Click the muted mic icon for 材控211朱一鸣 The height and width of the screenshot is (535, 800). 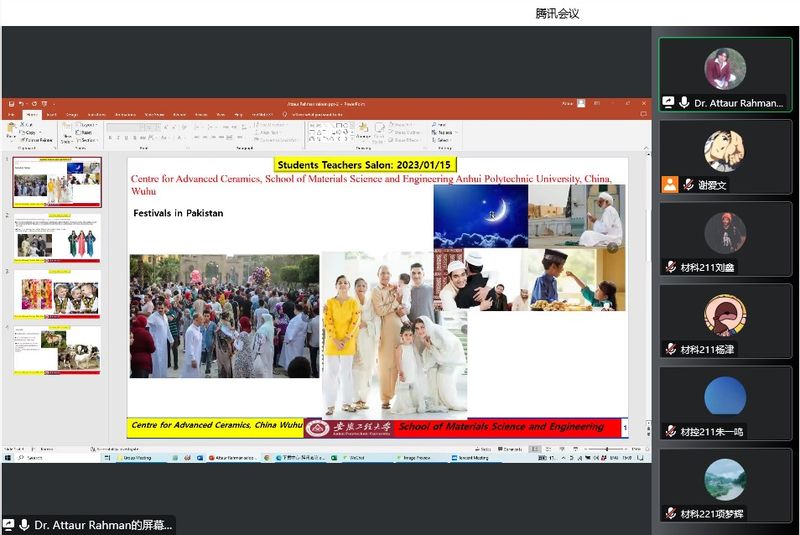point(671,431)
